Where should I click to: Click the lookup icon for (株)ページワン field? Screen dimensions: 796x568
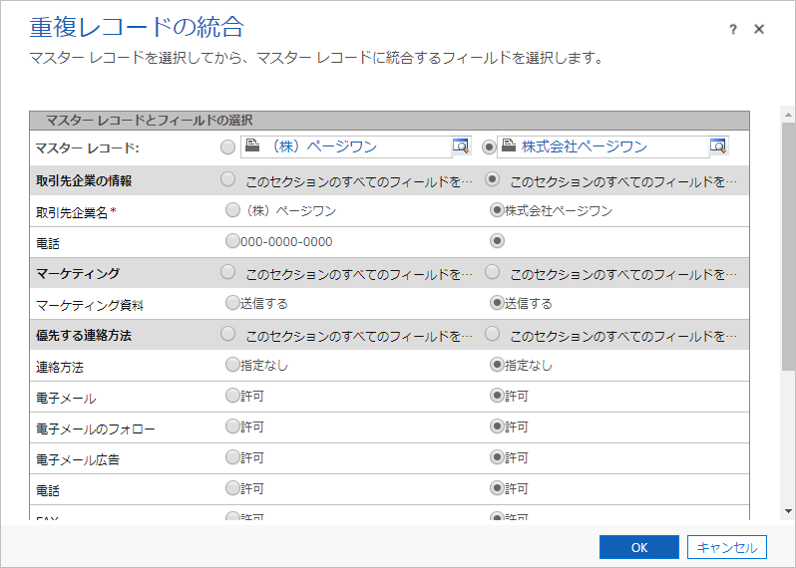pyautogui.click(x=461, y=147)
